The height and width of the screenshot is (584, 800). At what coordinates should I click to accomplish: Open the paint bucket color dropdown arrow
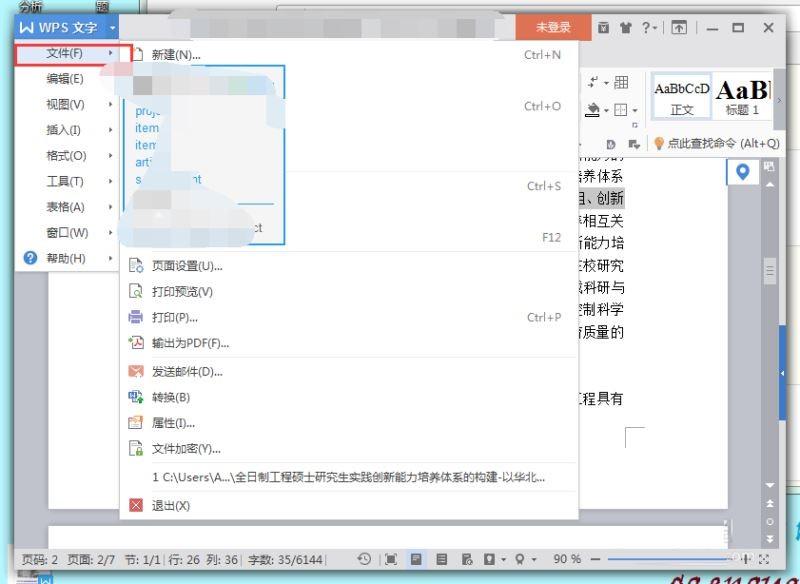click(x=606, y=110)
